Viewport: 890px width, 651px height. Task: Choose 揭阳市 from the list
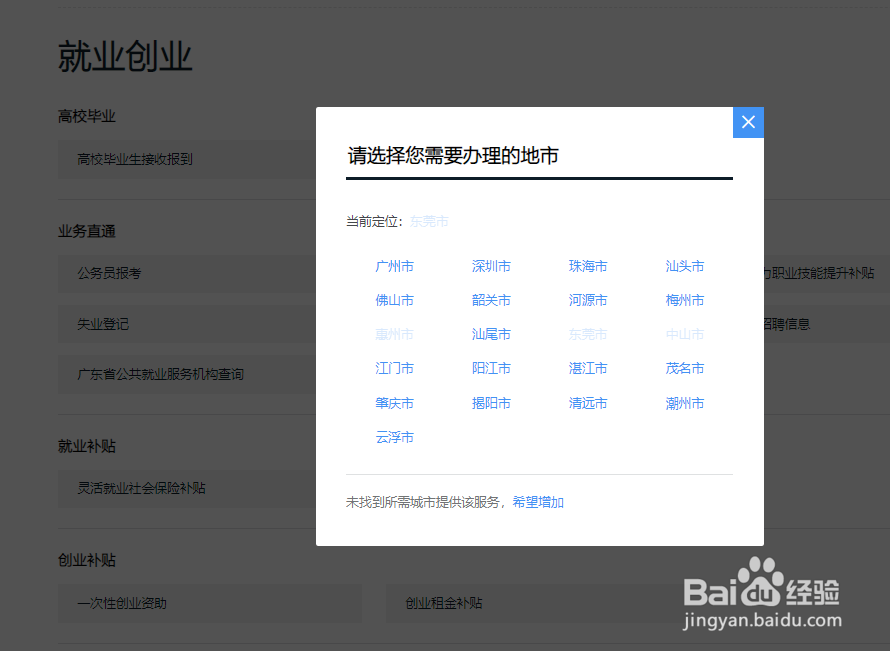point(490,402)
